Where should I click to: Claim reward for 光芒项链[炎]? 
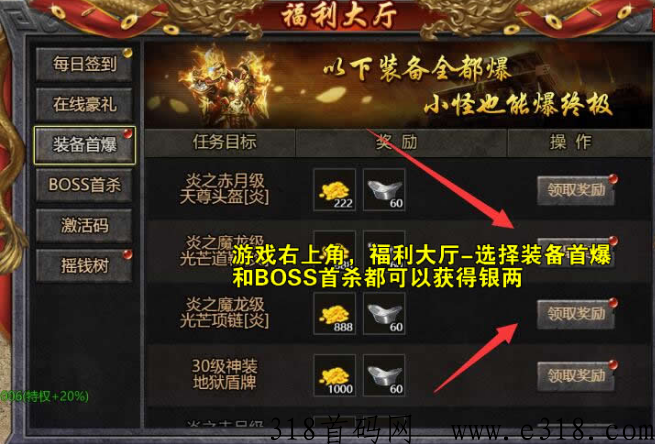[x=576, y=314]
